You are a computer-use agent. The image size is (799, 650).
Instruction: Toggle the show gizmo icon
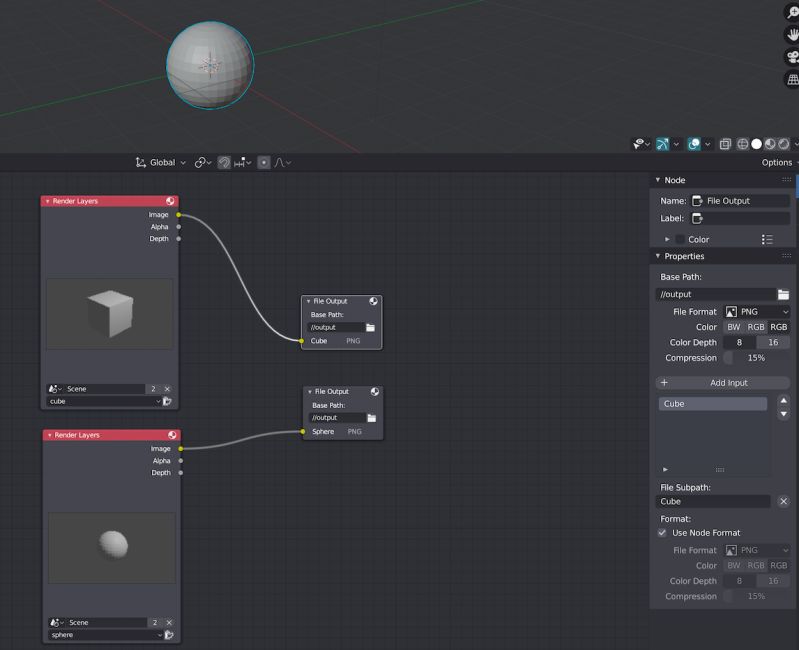(x=662, y=144)
